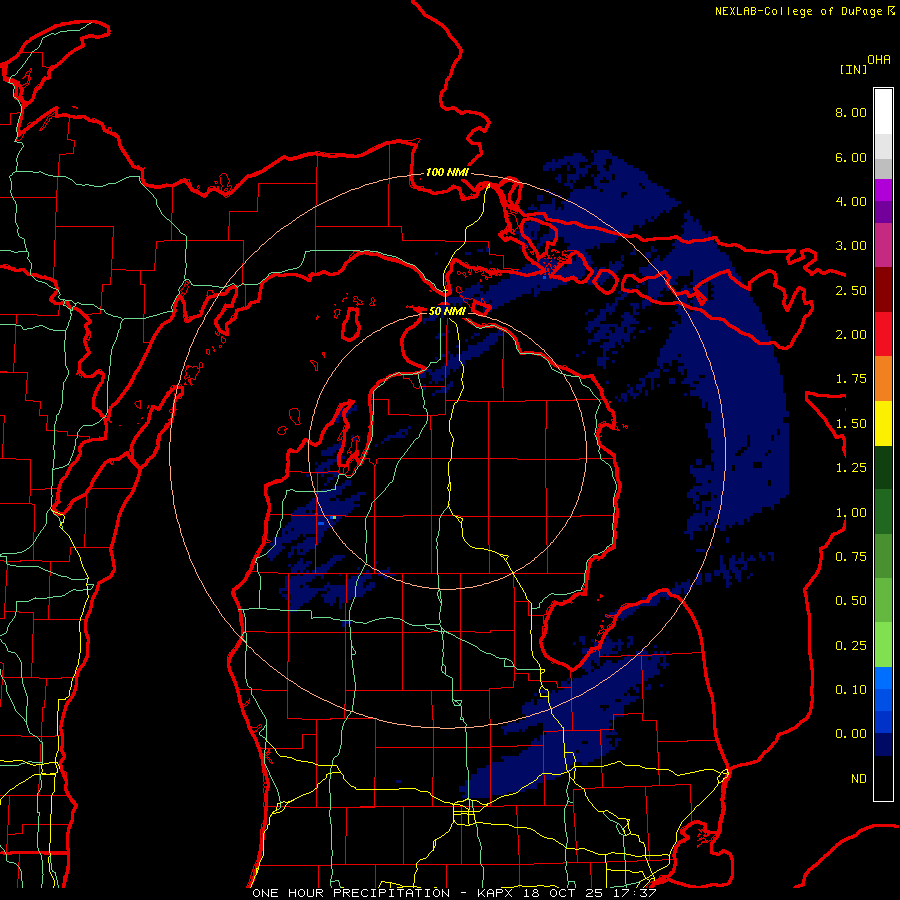Select the 0.75 legend value

851,557
